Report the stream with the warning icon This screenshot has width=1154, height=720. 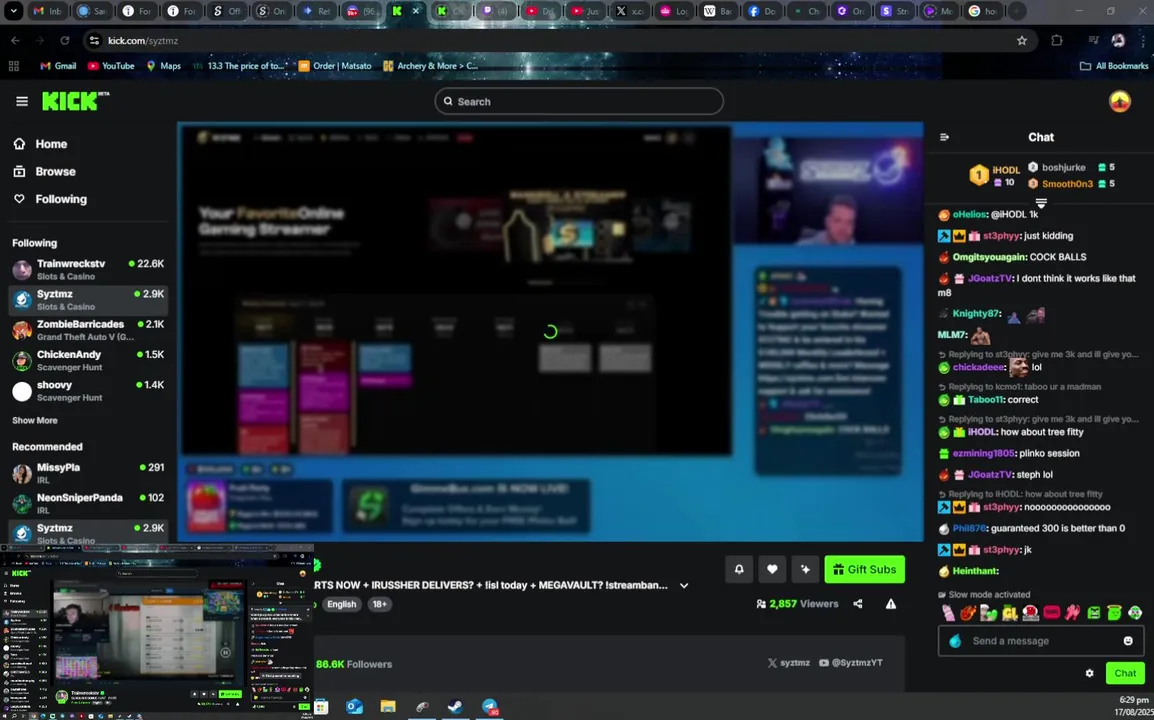coord(891,604)
